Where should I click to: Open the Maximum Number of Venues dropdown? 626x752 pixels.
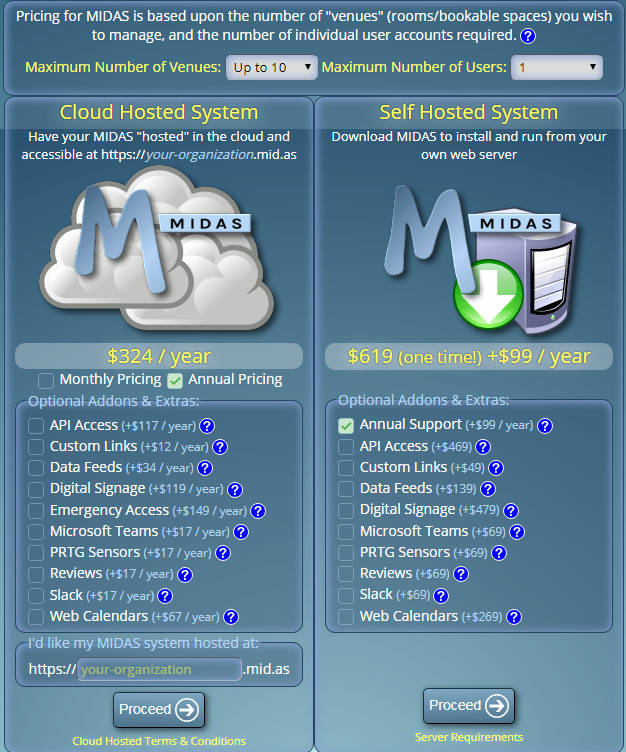pos(271,68)
